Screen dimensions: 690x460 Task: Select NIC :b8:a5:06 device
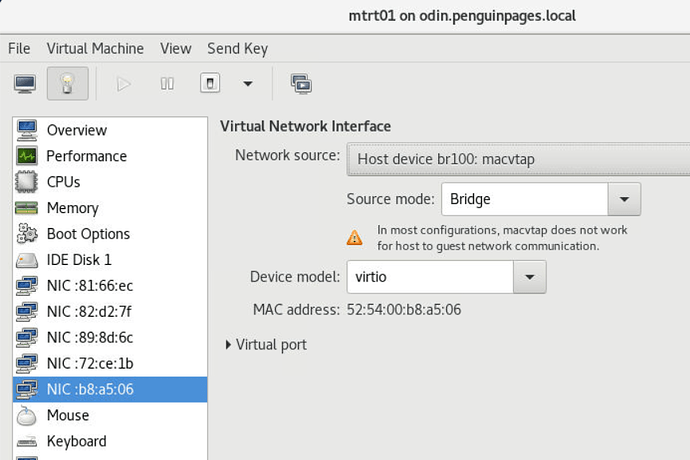(x=110, y=389)
